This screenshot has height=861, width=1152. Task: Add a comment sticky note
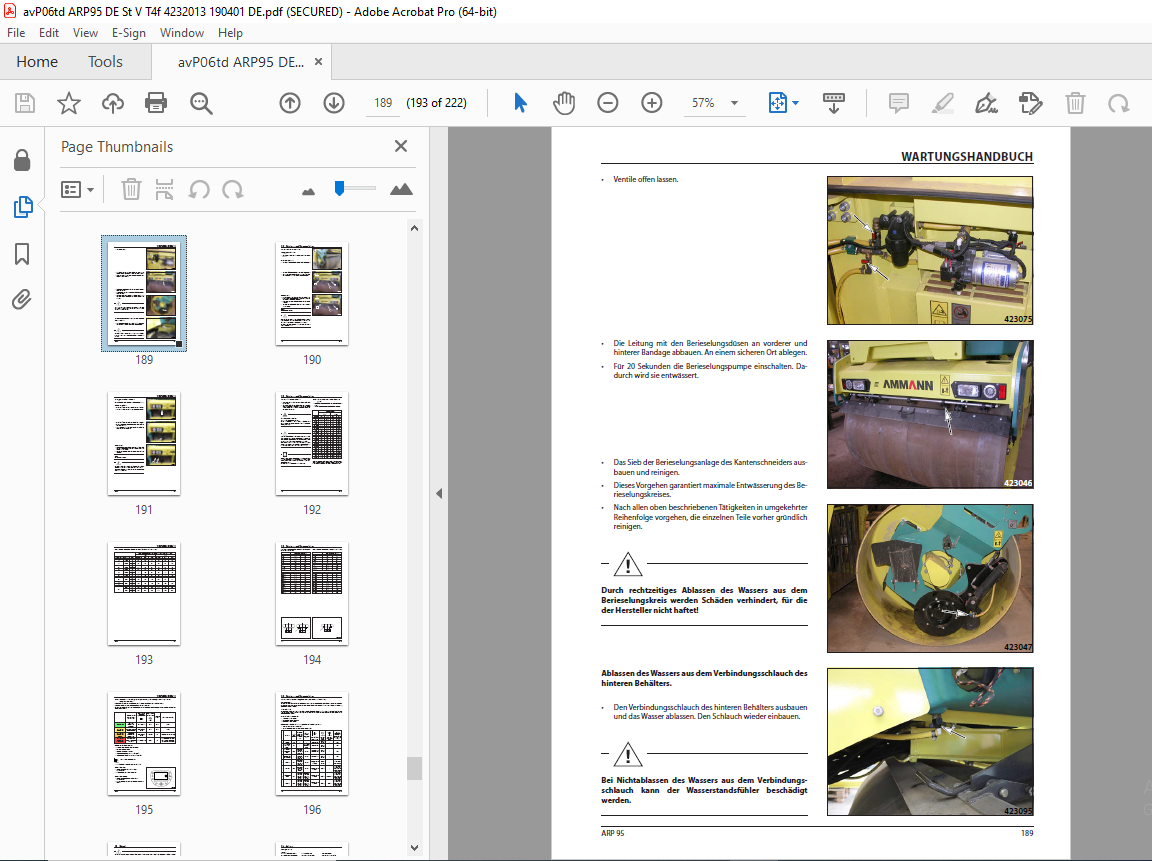click(x=899, y=103)
